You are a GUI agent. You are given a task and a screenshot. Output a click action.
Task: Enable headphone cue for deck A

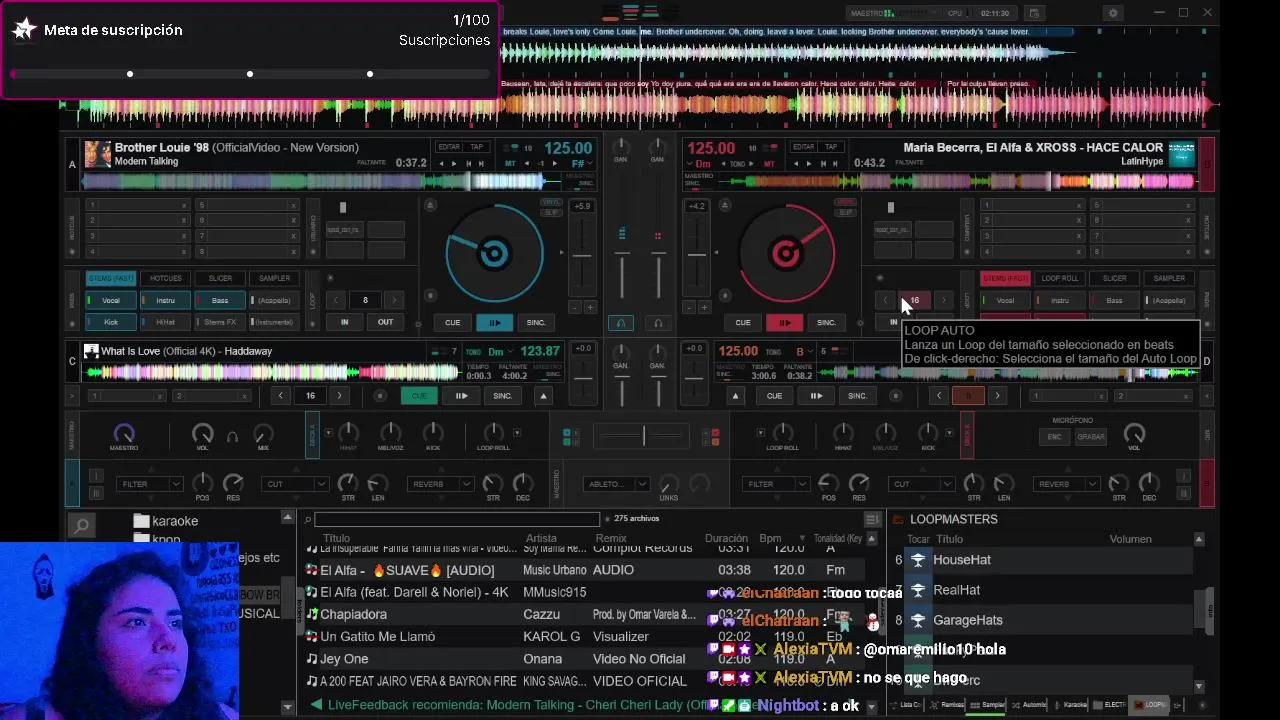(620, 323)
